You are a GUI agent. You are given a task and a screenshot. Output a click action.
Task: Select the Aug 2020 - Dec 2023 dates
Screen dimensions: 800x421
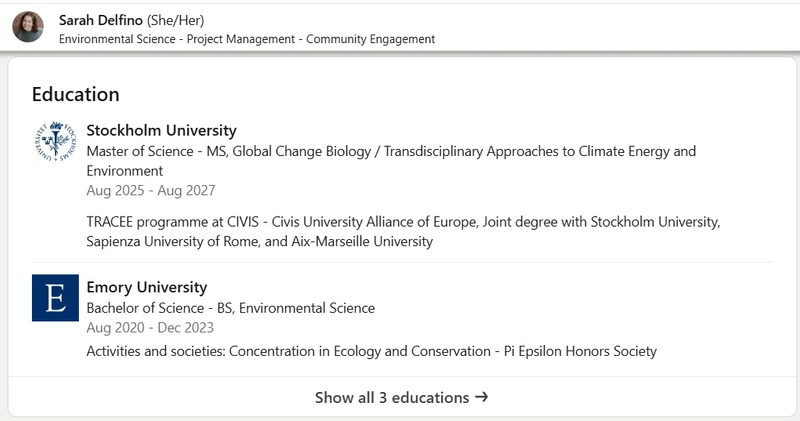click(x=150, y=328)
